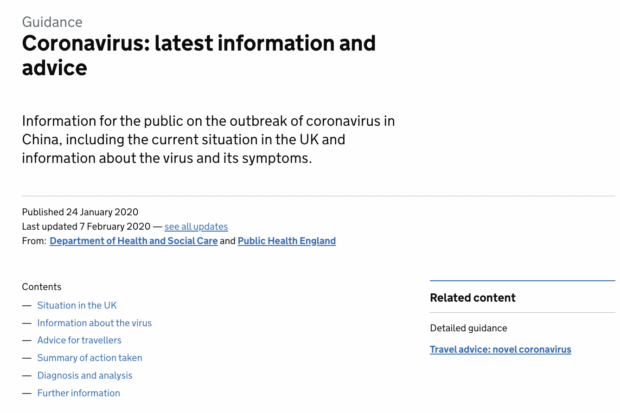Click the 'Contents' label

click(x=42, y=287)
